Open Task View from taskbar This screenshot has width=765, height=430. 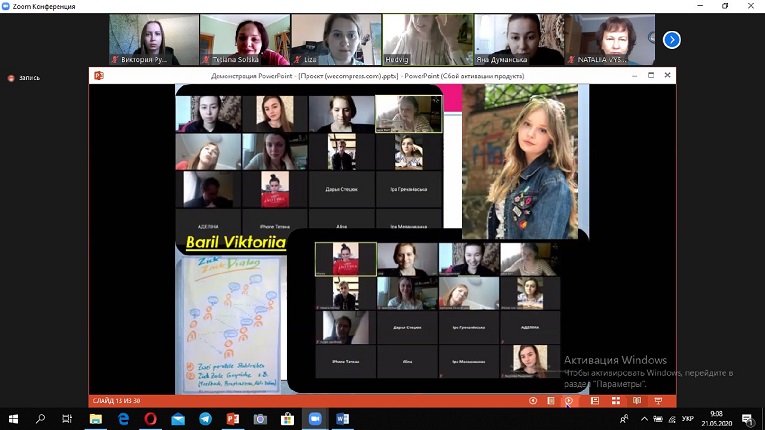coord(67,419)
